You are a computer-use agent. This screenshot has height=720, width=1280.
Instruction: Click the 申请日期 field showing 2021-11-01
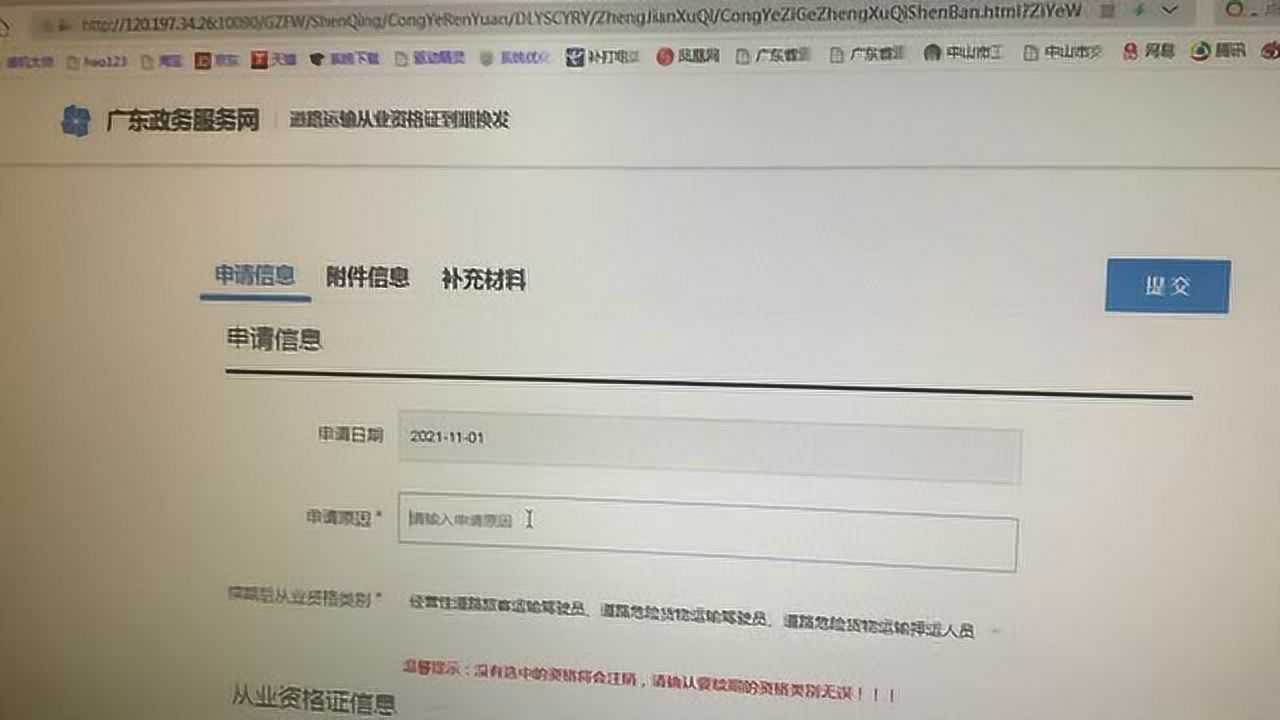(710, 449)
